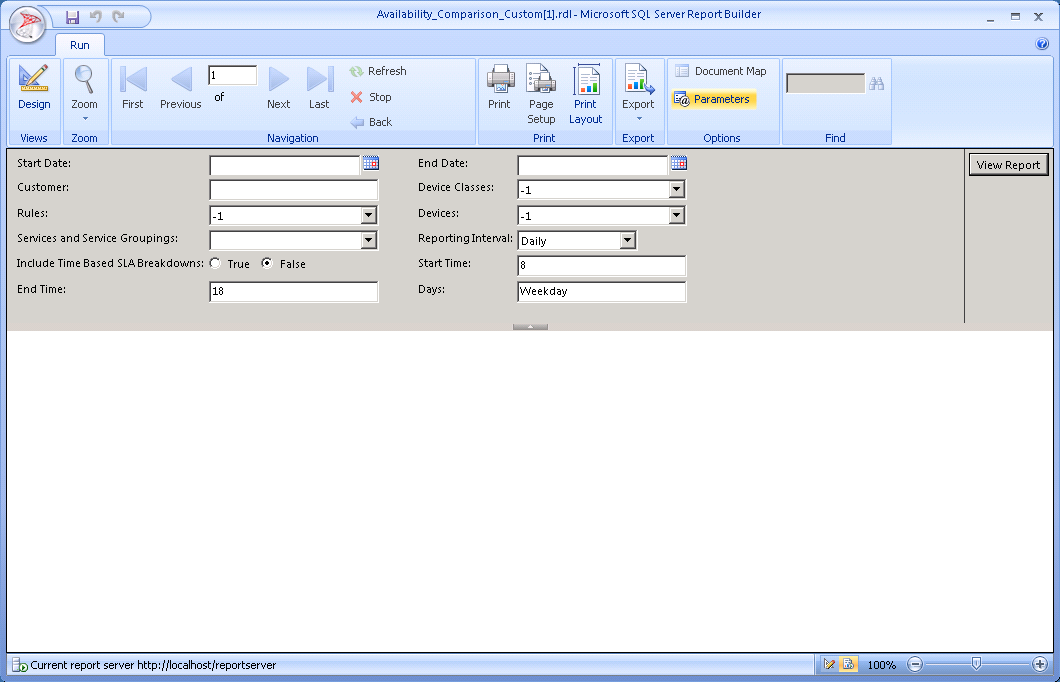Image resolution: width=1060 pixels, height=682 pixels.
Task: Click the report server status icon
Action: [x=20, y=665]
